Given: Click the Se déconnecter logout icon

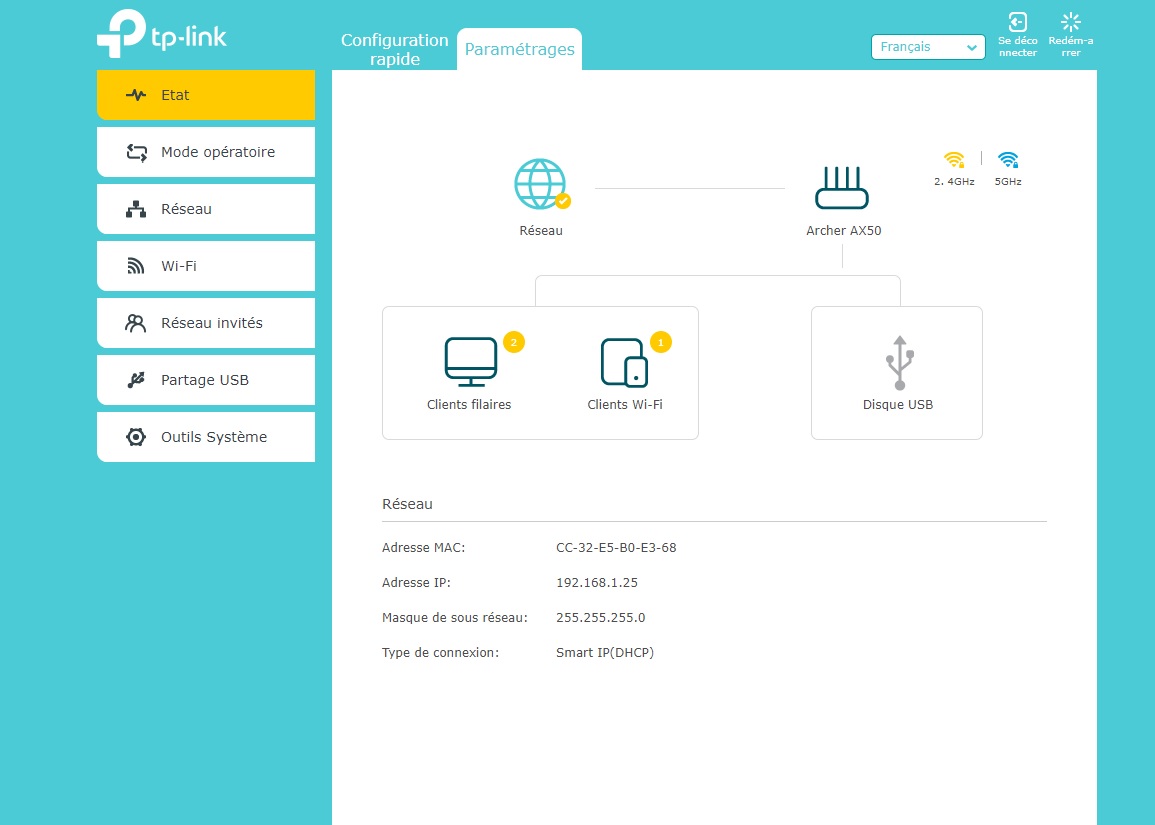Looking at the screenshot, I should pyautogui.click(x=1017, y=24).
